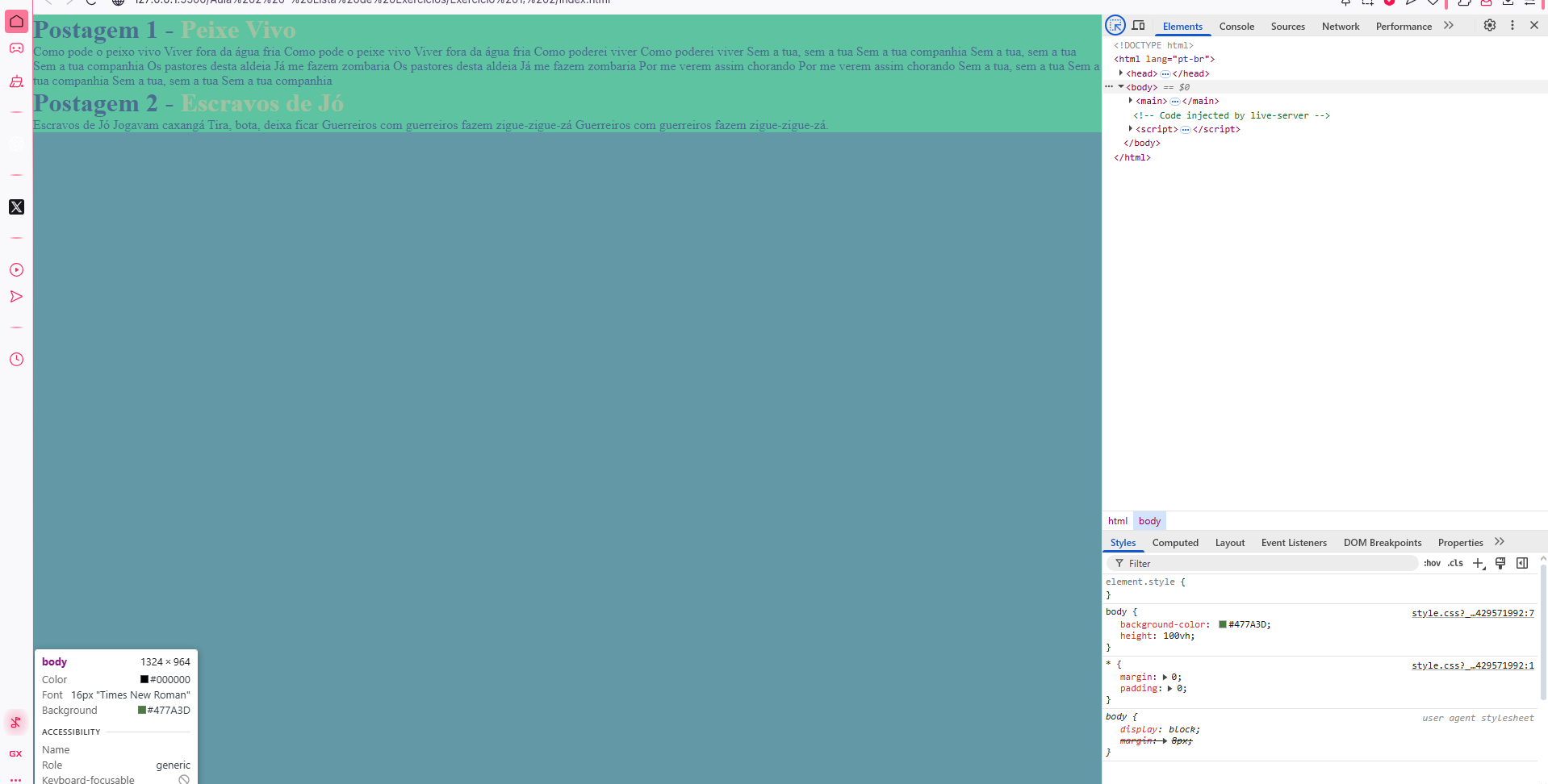Image resolution: width=1548 pixels, height=784 pixels.
Task: Click the #000000 color value in tooltip
Action: 170,680
